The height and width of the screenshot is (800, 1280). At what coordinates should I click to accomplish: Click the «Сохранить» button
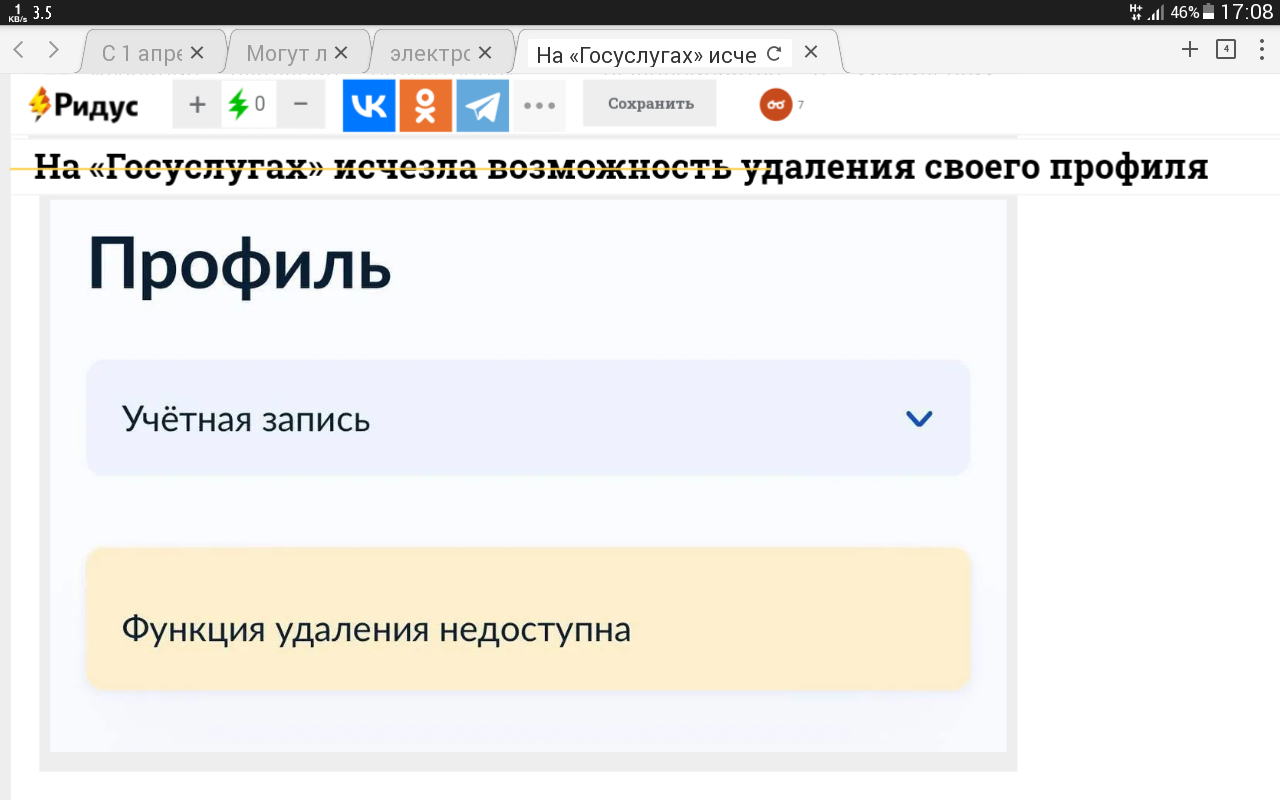click(650, 104)
